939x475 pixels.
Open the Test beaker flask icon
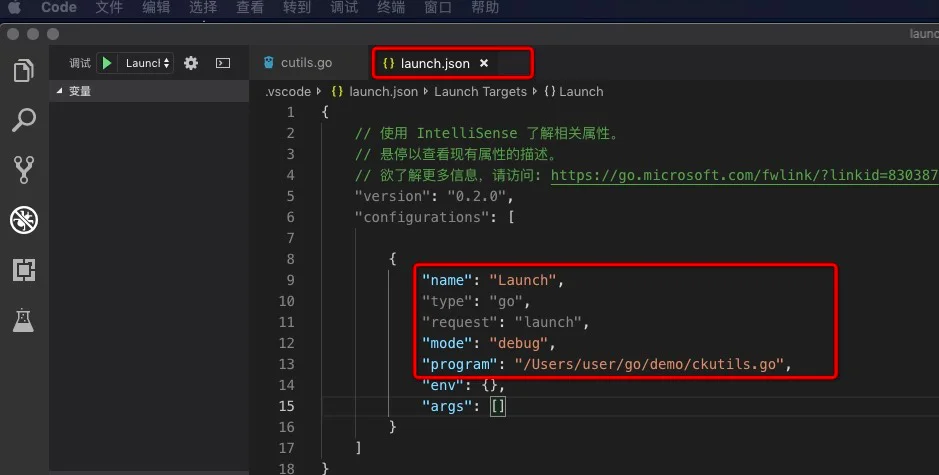point(23,320)
